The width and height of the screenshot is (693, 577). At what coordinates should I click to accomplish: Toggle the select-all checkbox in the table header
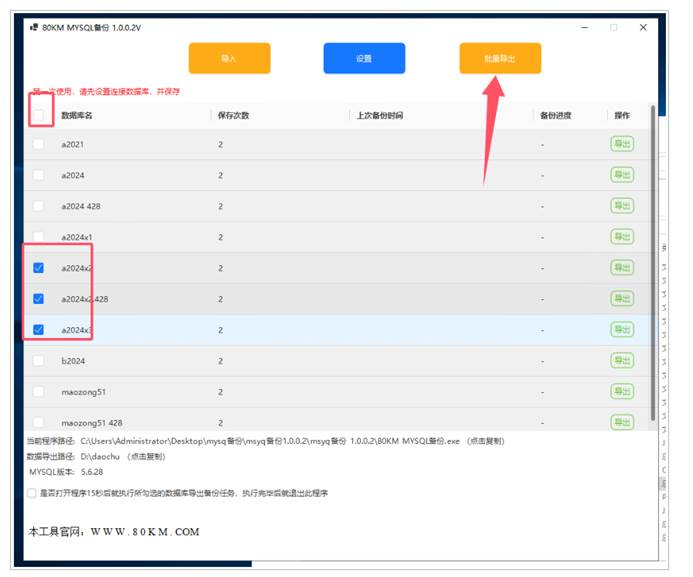pos(39,115)
